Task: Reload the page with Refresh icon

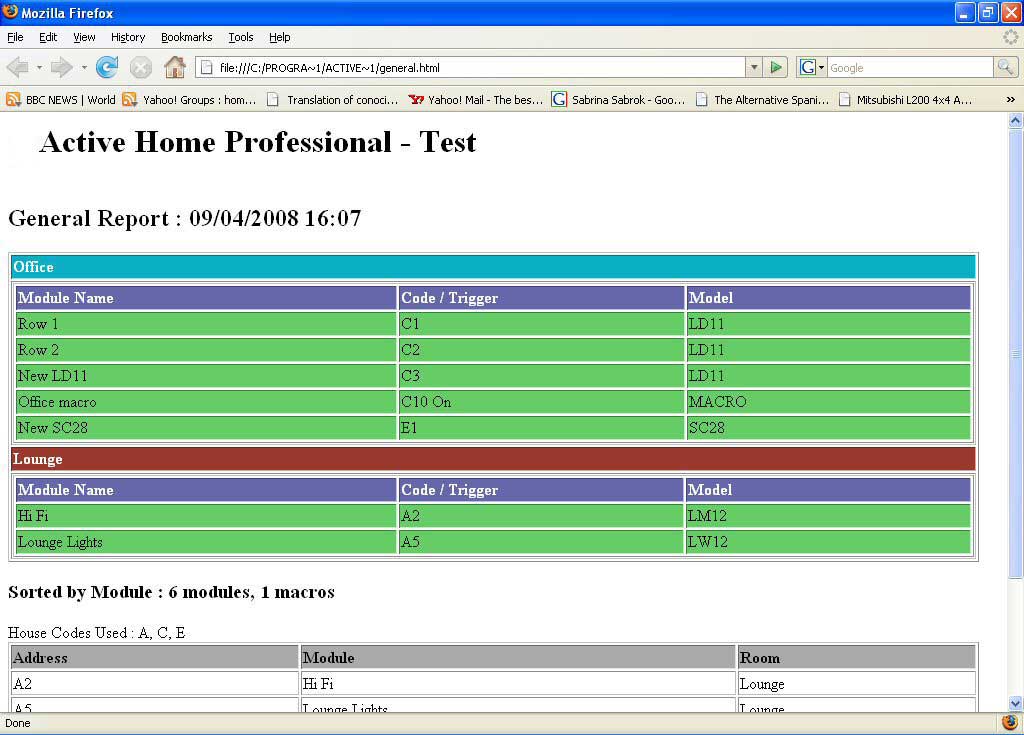Action: [x=107, y=68]
